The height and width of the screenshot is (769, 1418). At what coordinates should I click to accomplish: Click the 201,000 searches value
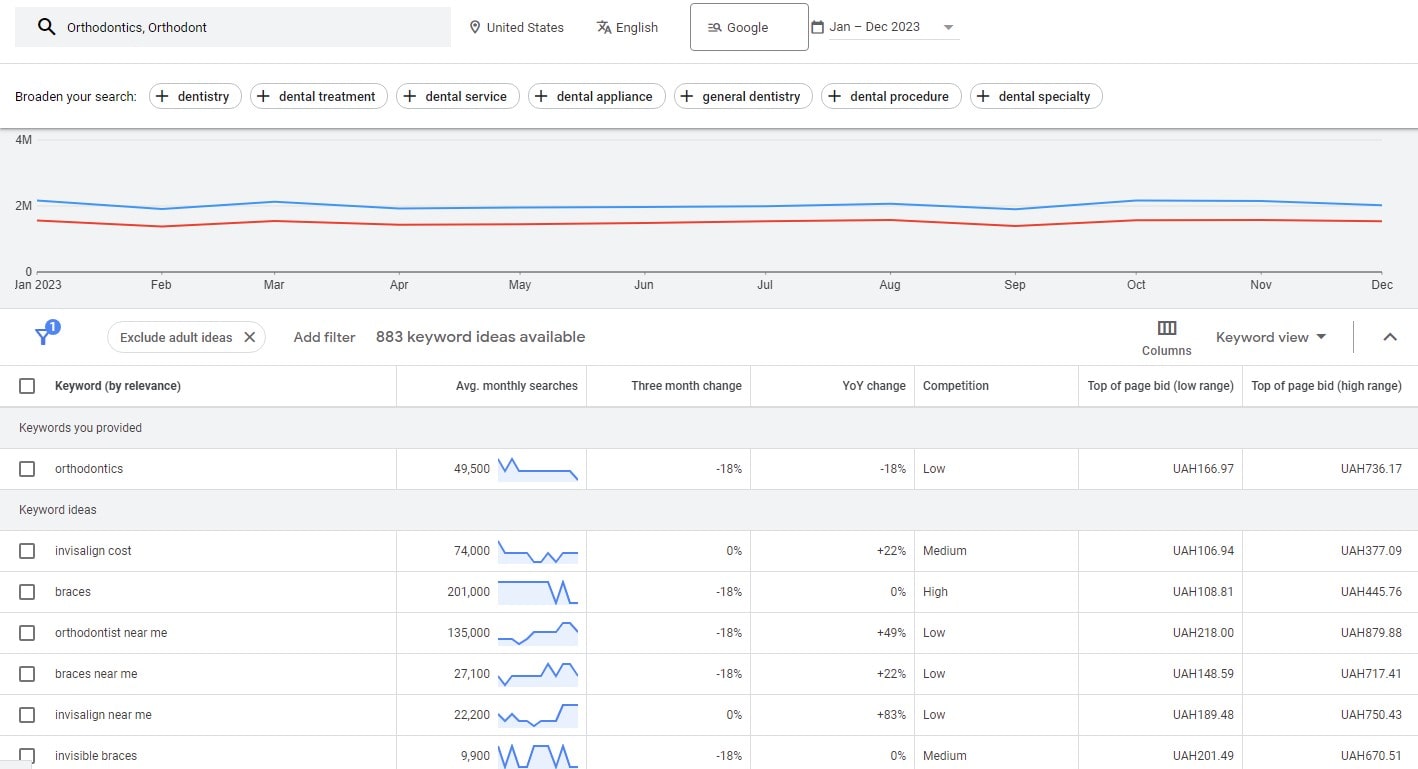coord(469,592)
